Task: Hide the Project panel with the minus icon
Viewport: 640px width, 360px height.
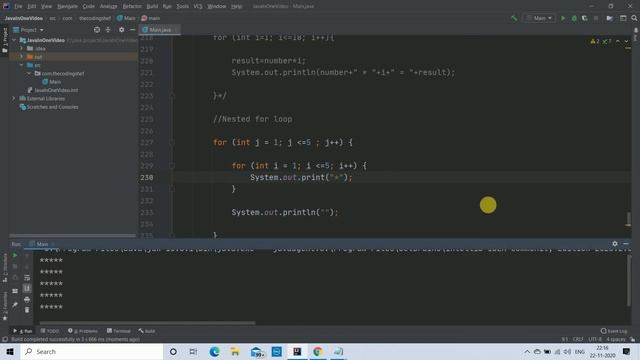Action: (x=133, y=30)
